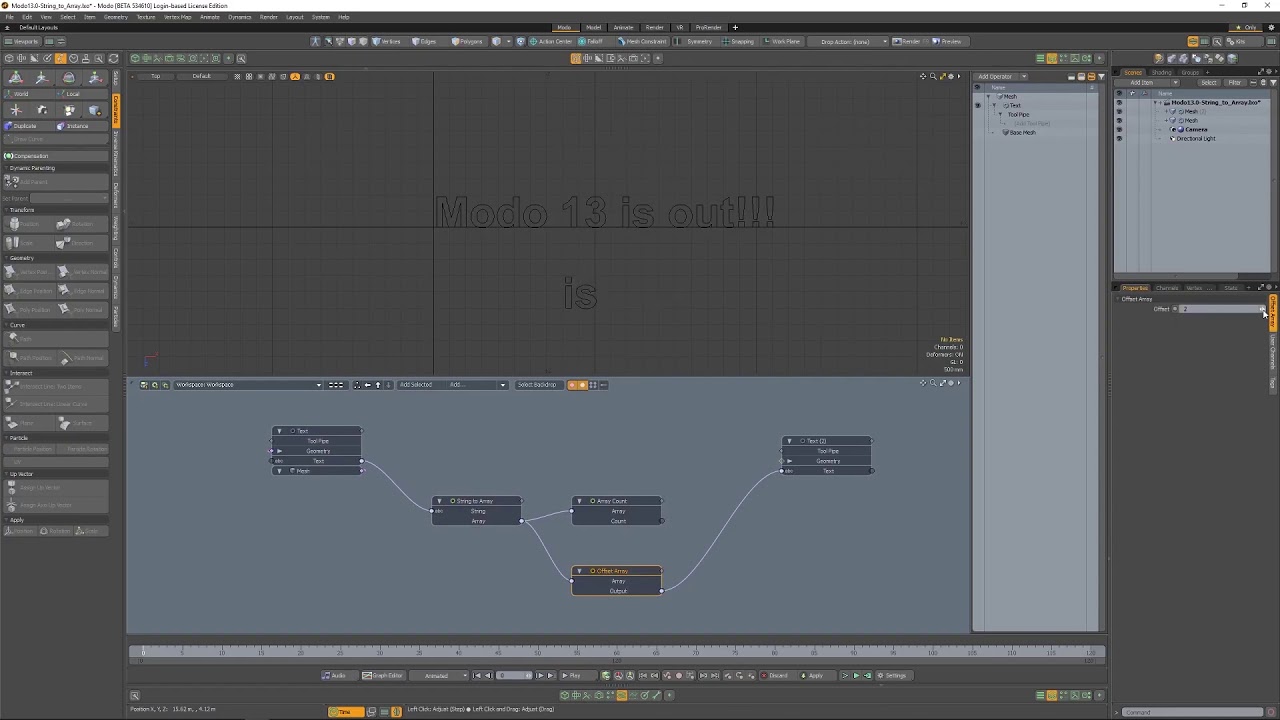This screenshot has width=1280, height=720.
Task: Toggle visibility eye of Text in mesh operations
Action: pos(978,105)
